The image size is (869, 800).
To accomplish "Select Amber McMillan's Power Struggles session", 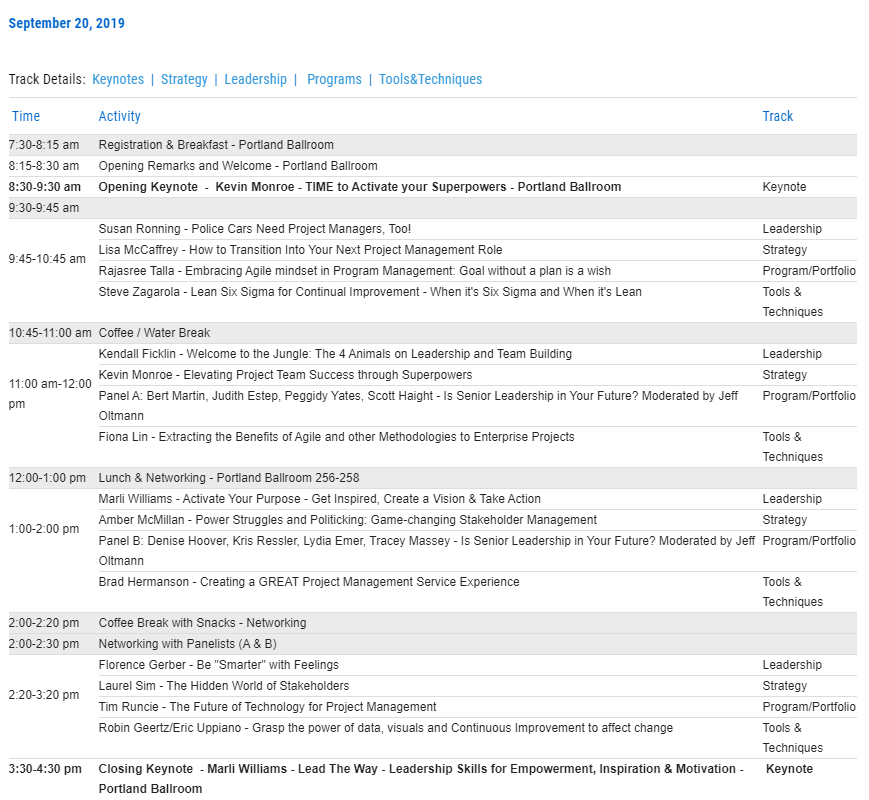I will [x=348, y=520].
